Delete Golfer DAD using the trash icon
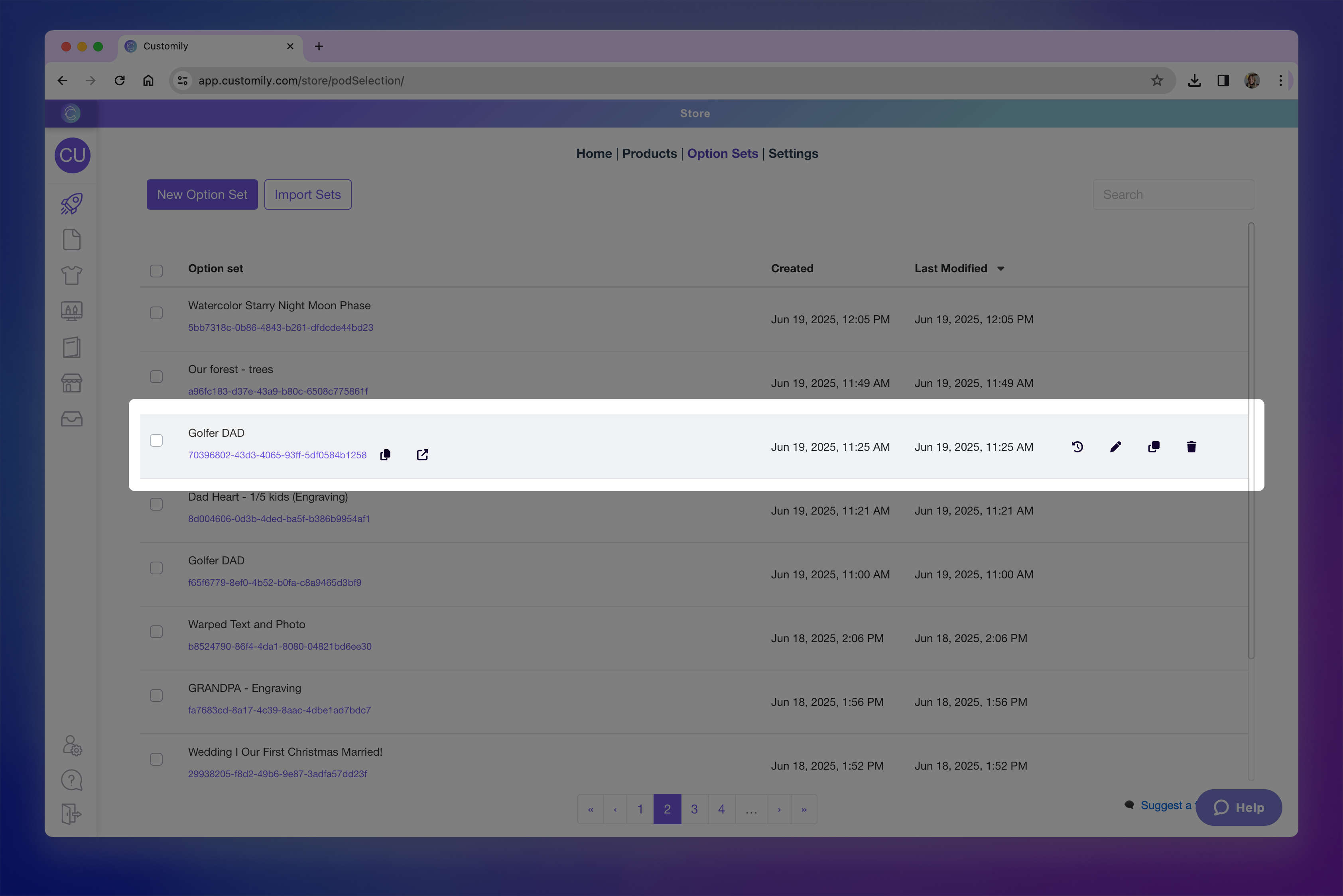The image size is (1343, 896). pos(1191,447)
